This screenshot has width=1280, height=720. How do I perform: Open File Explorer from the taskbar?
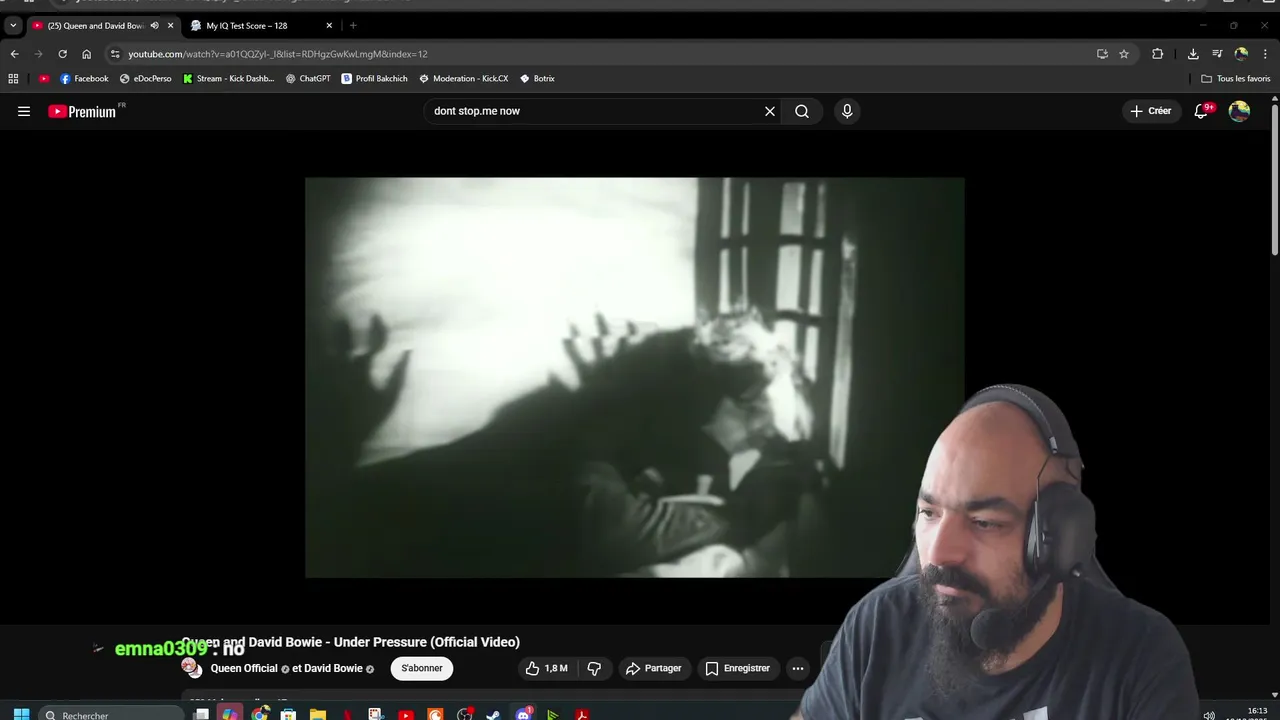point(318,714)
